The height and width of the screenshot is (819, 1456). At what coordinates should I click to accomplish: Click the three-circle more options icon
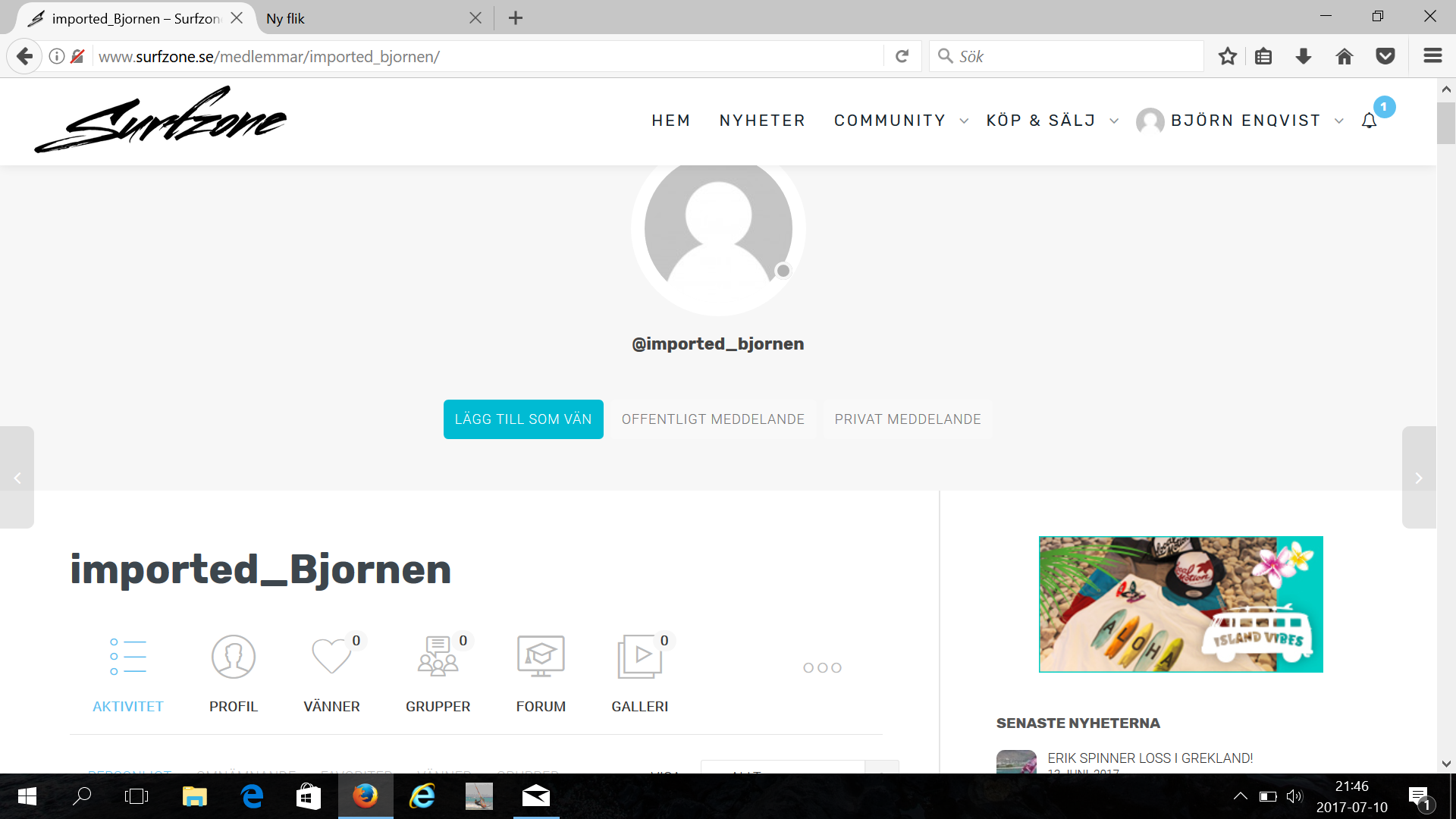point(822,667)
